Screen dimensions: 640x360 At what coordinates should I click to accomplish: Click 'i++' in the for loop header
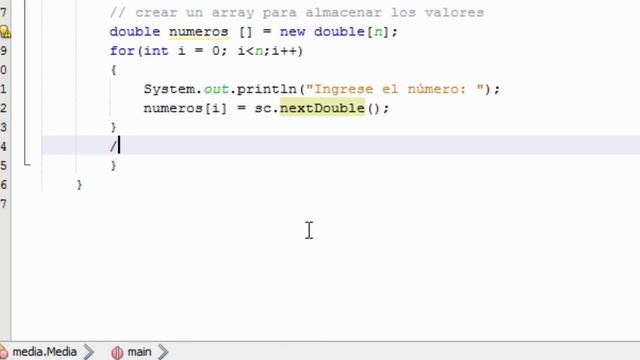point(285,51)
